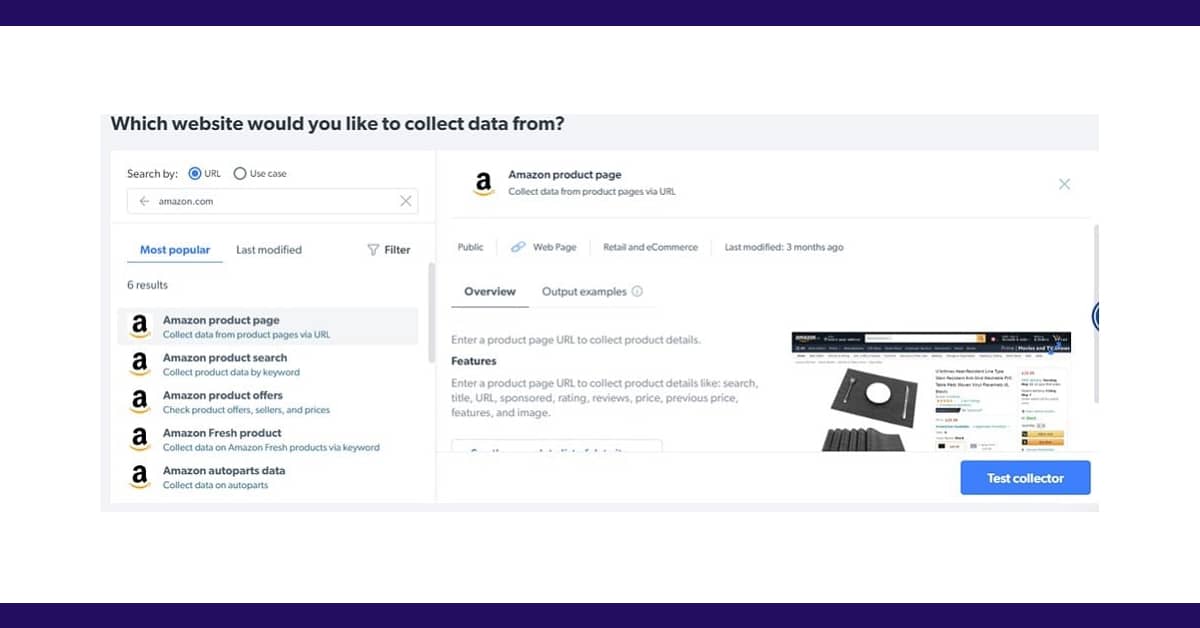This screenshot has width=1200, height=628.
Task: Click the Amazon icon beside Amazon product search
Action: click(x=140, y=364)
